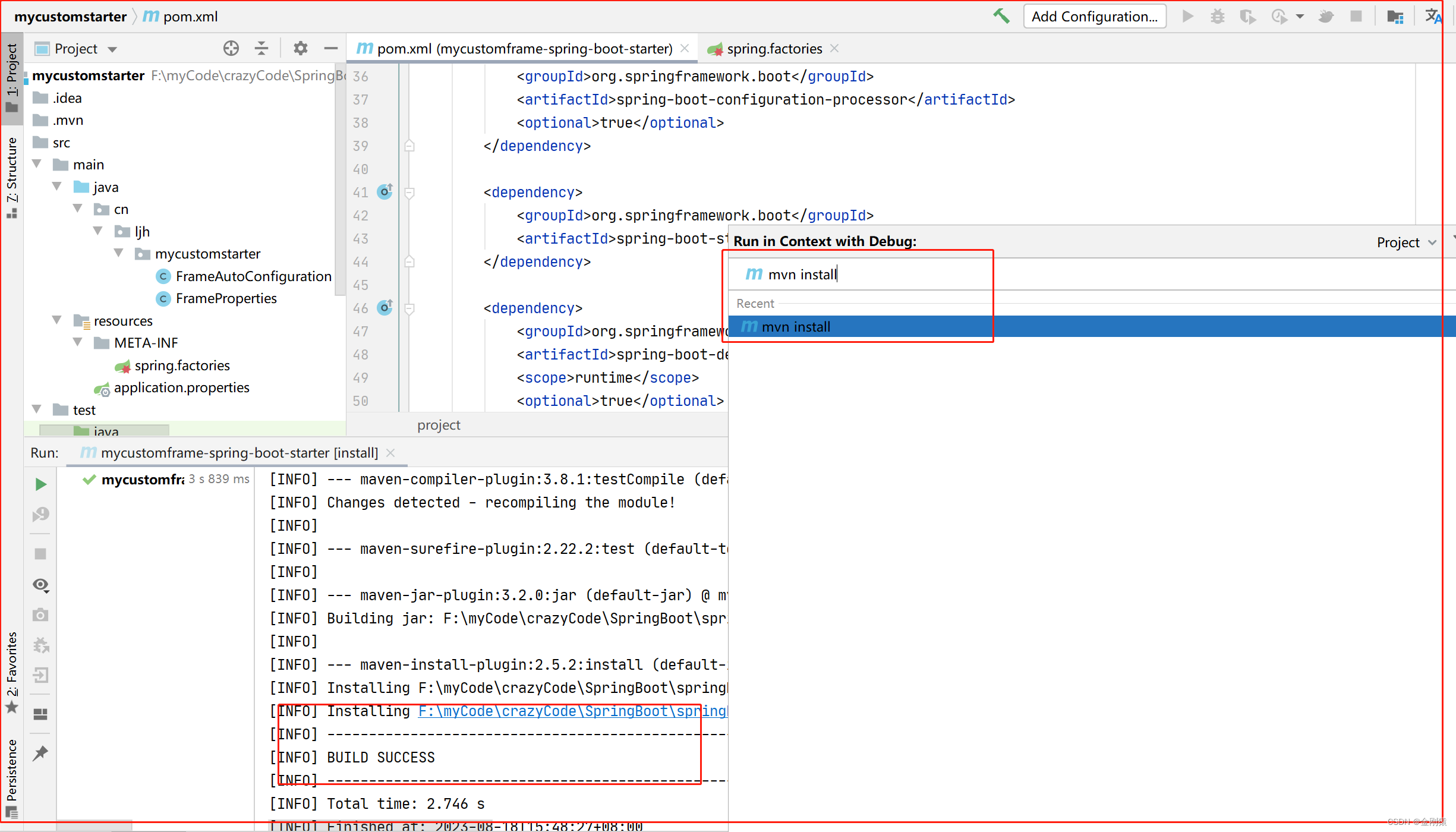Click the Rerun failed tests icon in Run panel
Image resolution: width=1456 pixels, height=832 pixels.
click(40, 515)
